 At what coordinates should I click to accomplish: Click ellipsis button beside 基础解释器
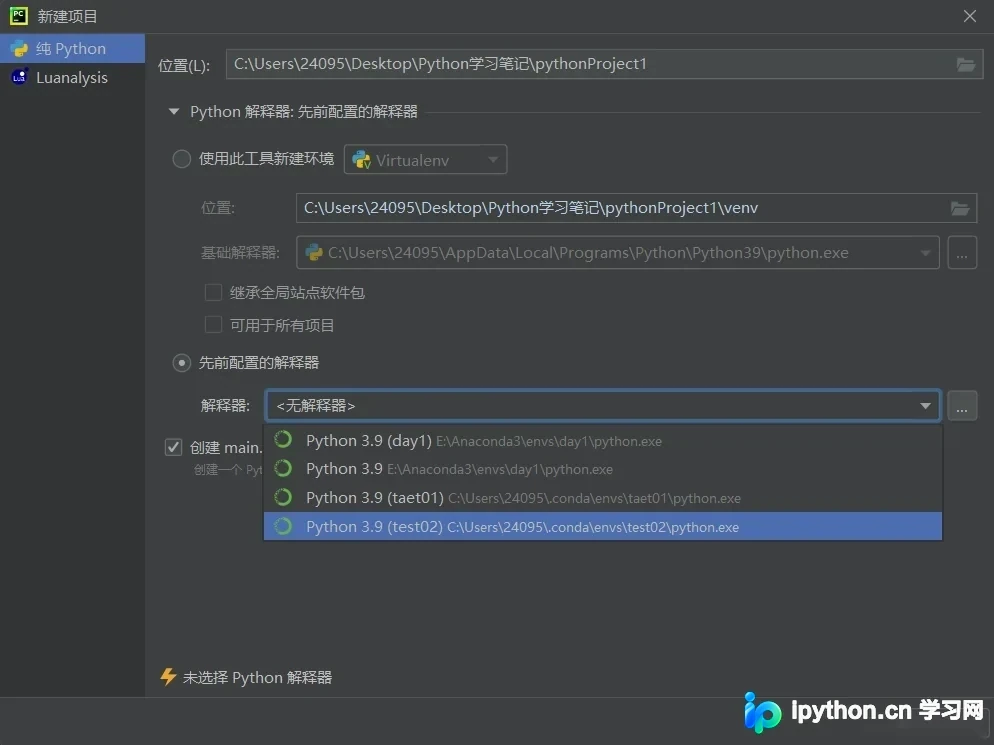coord(962,253)
